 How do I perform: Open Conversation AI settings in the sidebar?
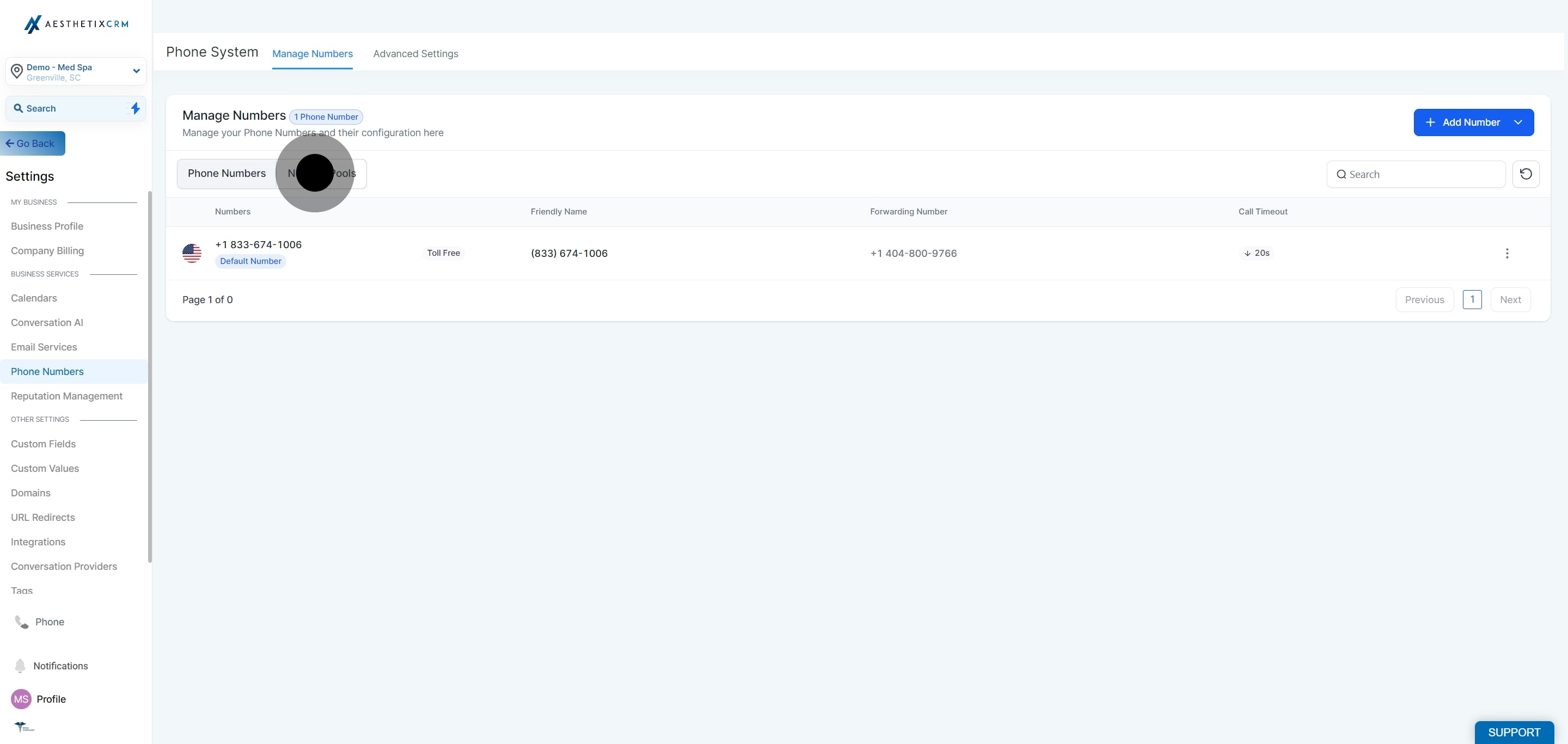pyautogui.click(x=47, y=322)
